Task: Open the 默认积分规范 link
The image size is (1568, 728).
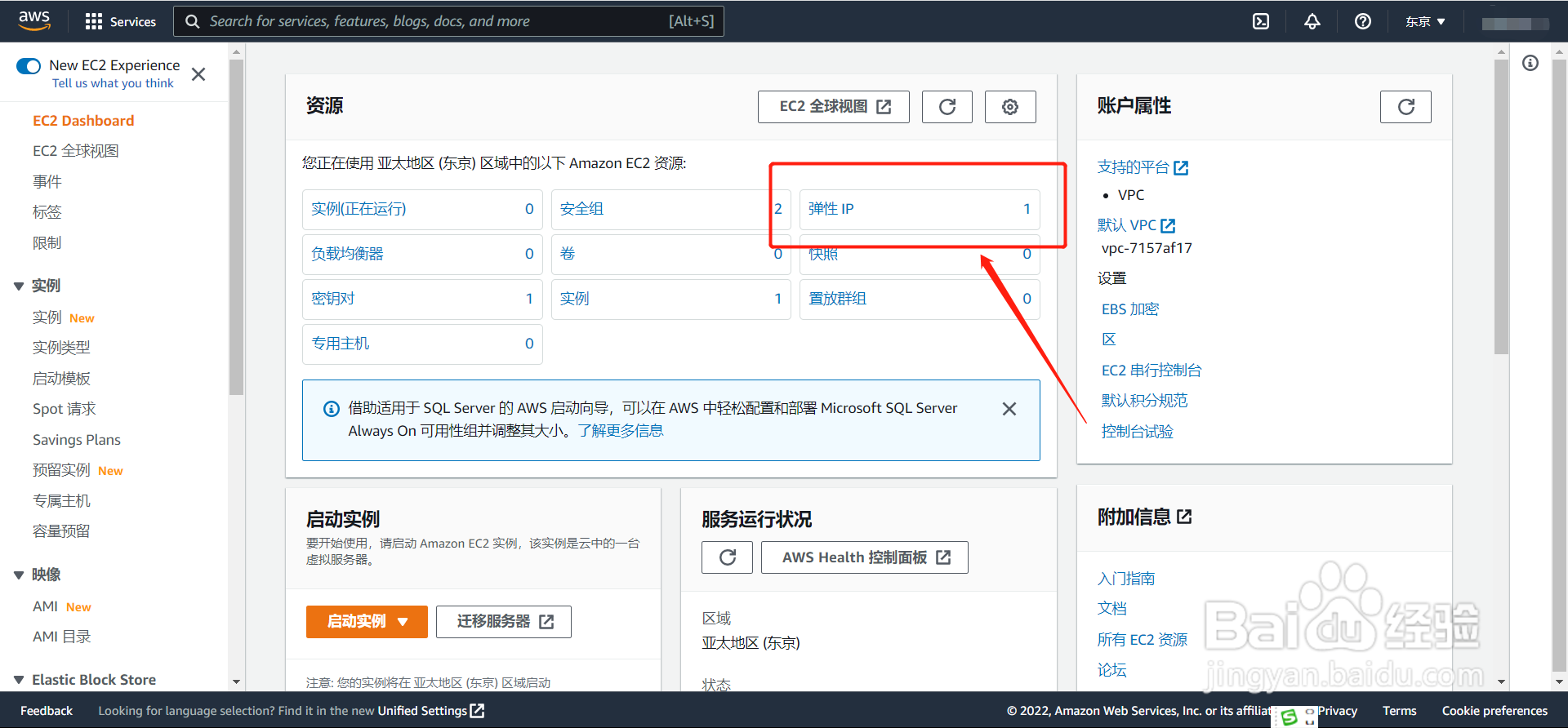Action: point(1144,401)
